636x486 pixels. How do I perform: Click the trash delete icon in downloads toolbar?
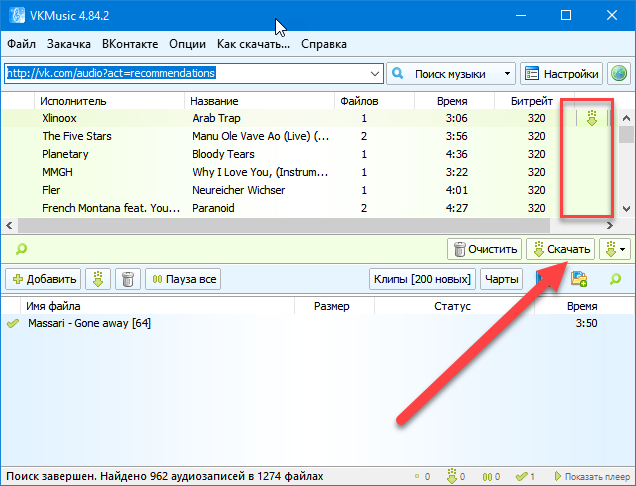(128, 279)
